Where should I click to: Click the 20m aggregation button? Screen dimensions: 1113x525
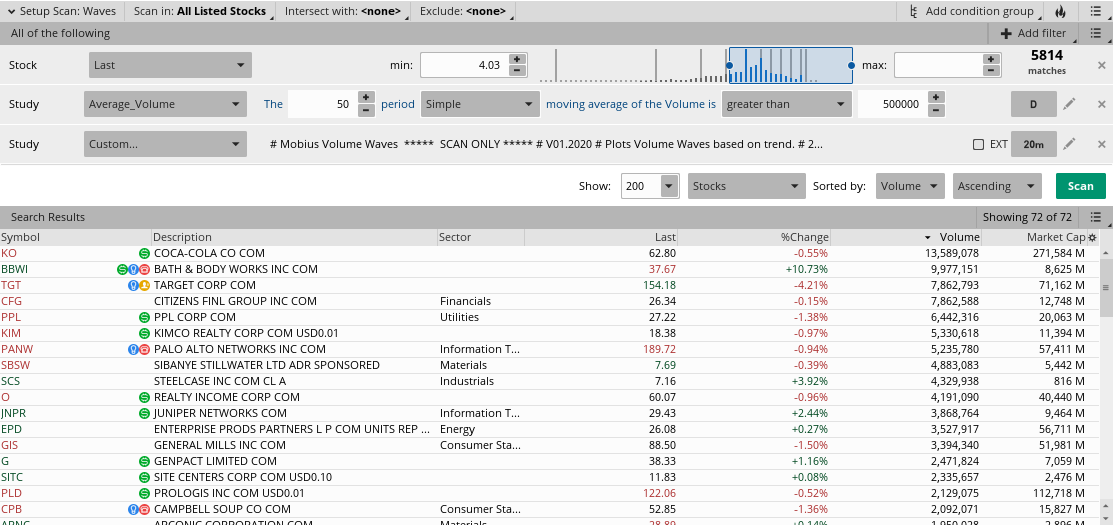point(1034,144)
